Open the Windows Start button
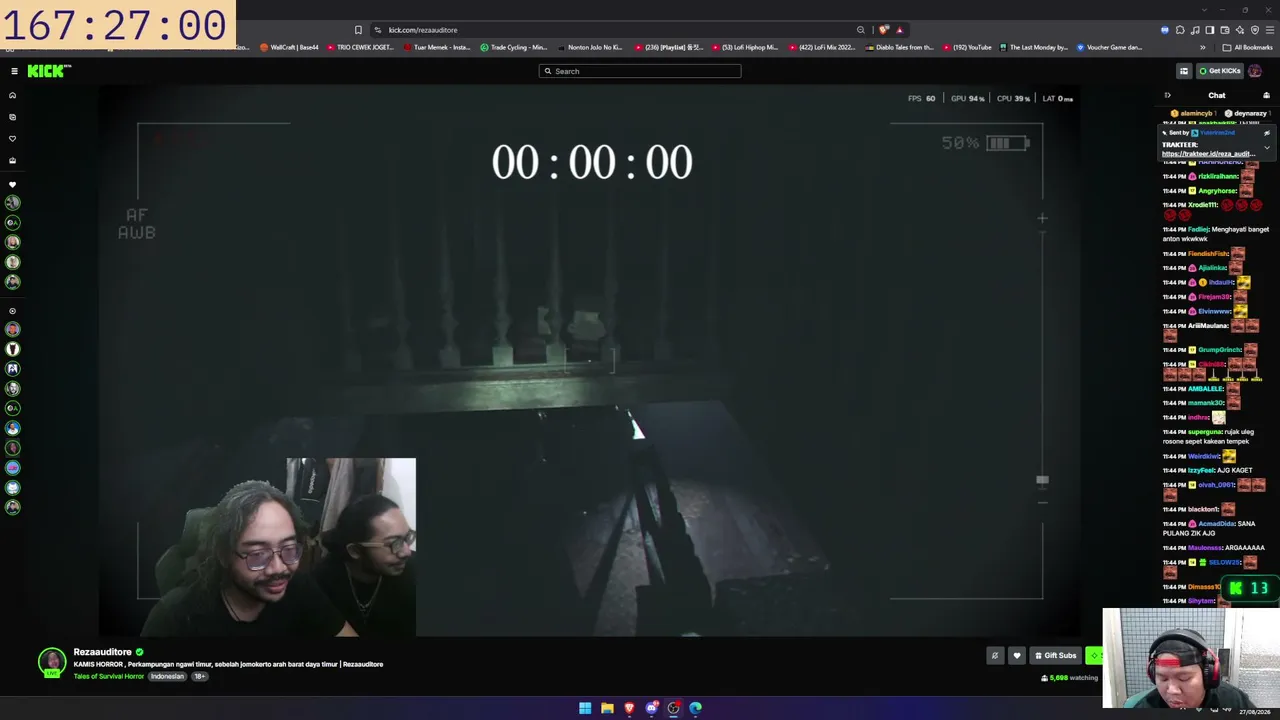Screen dimensions: 1280x720 [x=585, y=708]
